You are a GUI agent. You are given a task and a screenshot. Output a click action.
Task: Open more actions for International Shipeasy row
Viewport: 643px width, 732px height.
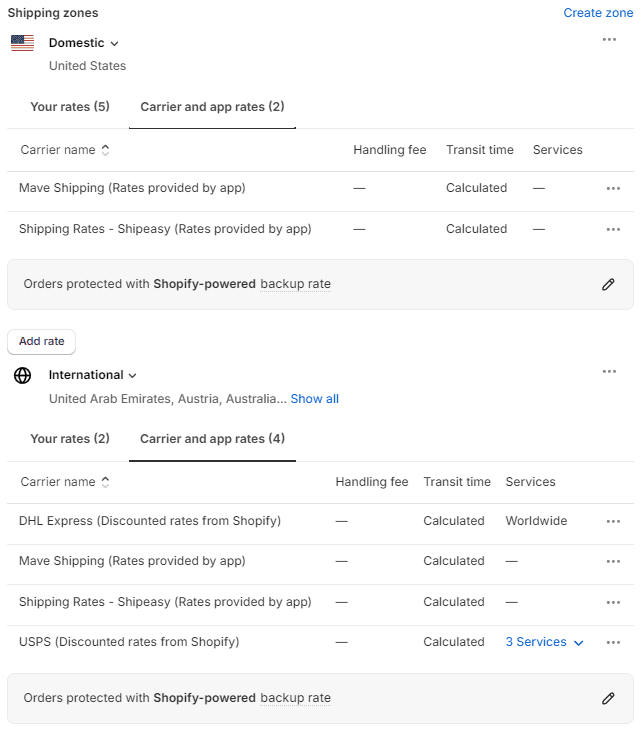pyautogui.click(x=613, y=603)
